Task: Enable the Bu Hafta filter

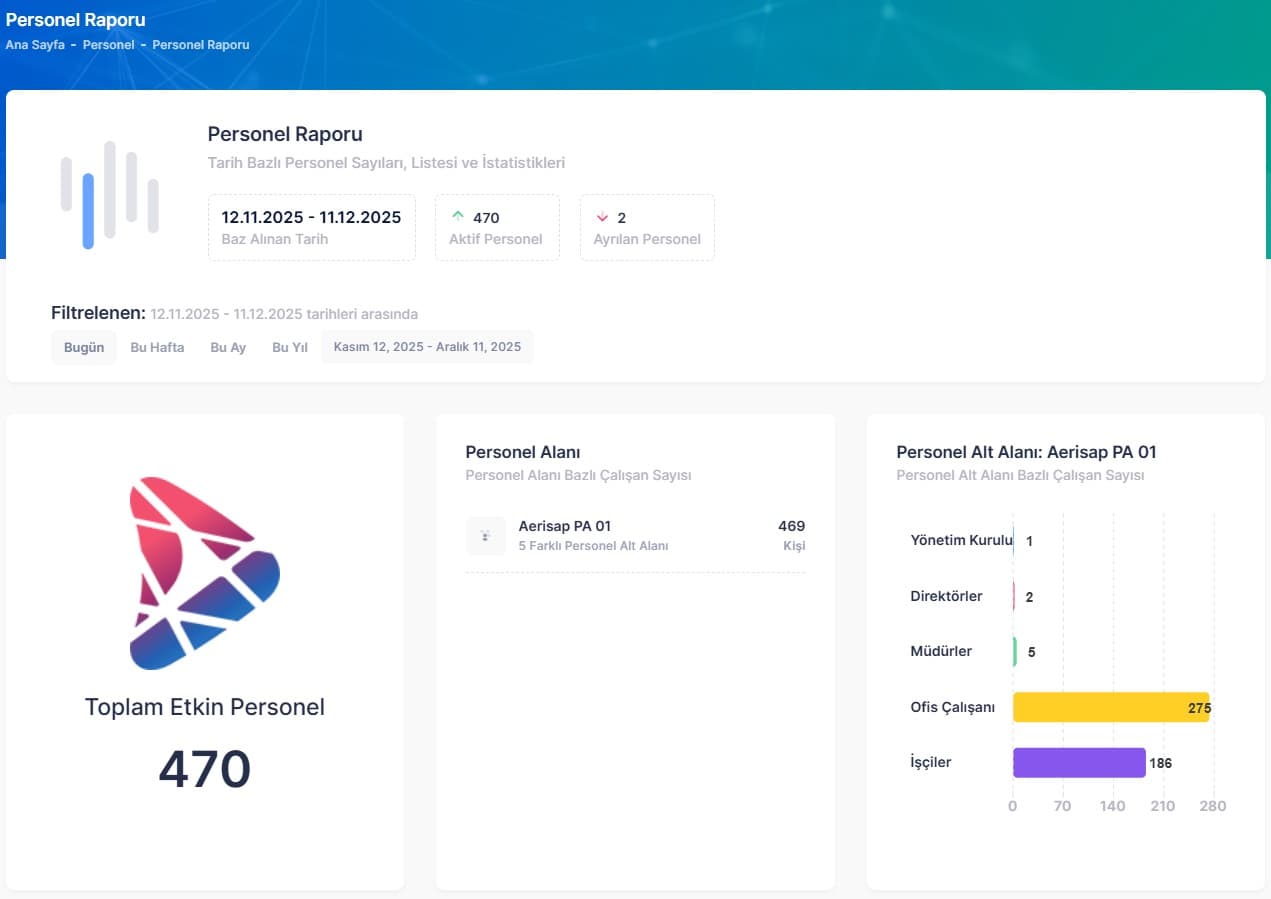Action: click(156, 347)
